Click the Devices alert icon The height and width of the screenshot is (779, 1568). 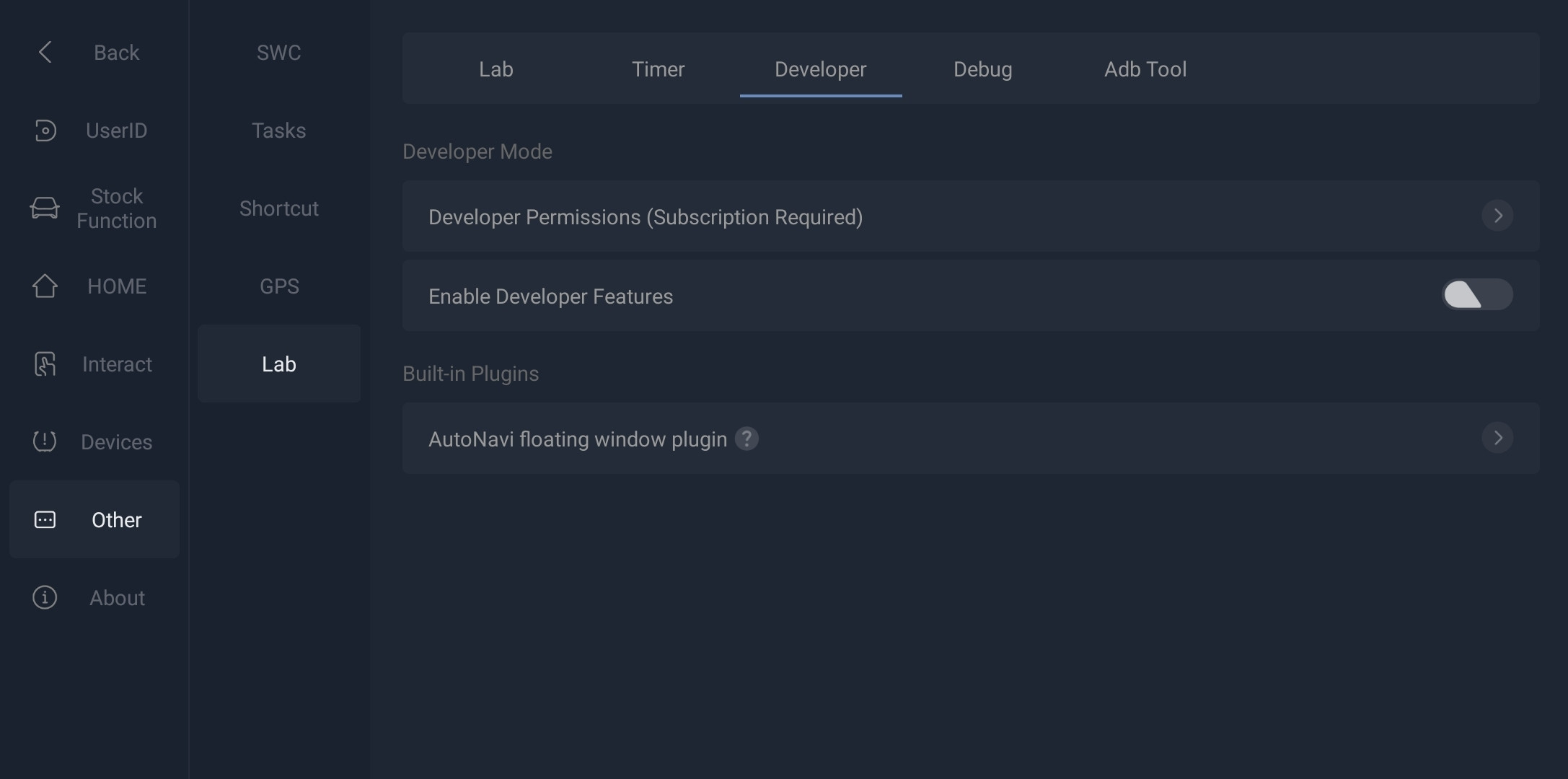(45, 441)
